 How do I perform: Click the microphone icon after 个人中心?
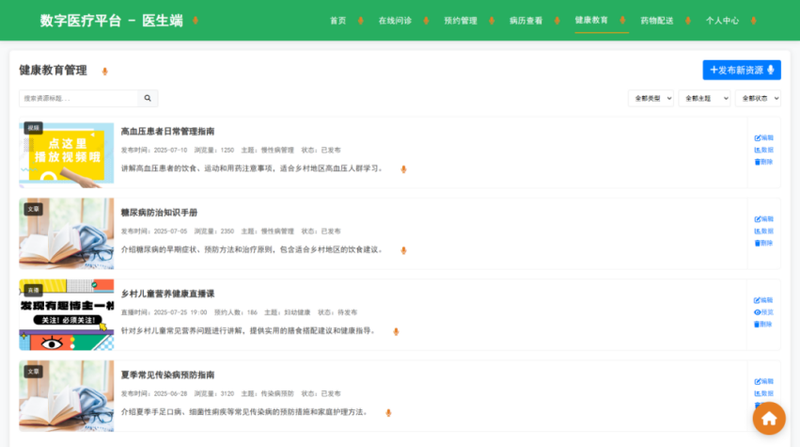tap(754, 20)
